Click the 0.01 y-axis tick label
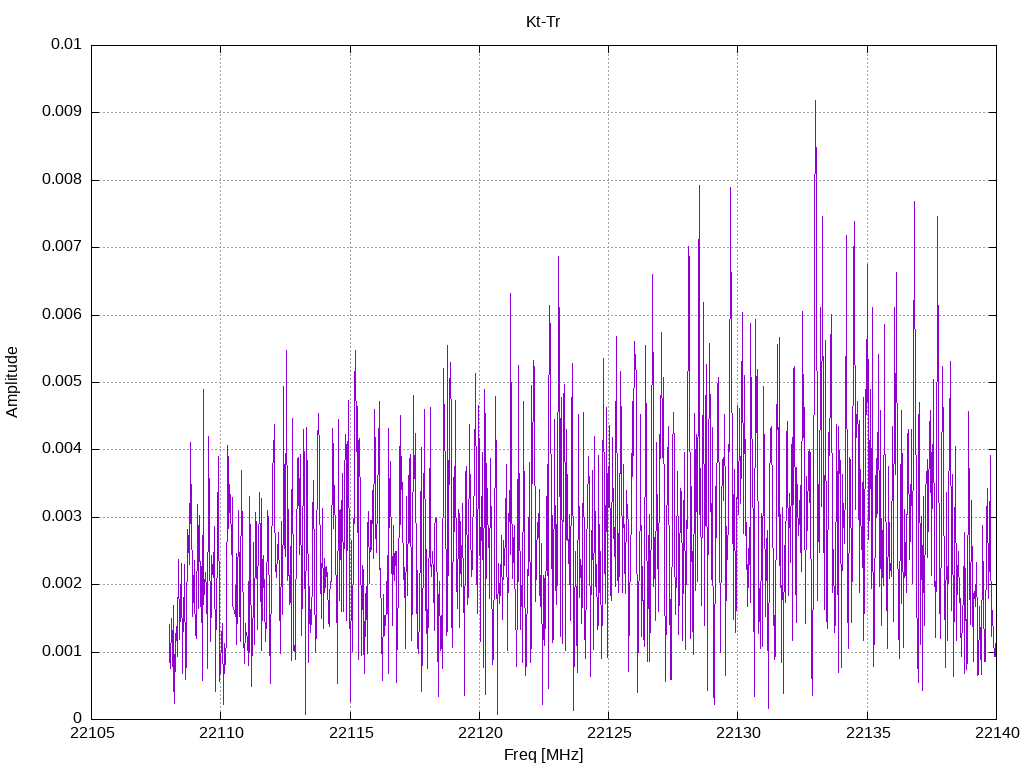Image resolution: width=1024 pixels, height=768 pixels. click(66, 44)
